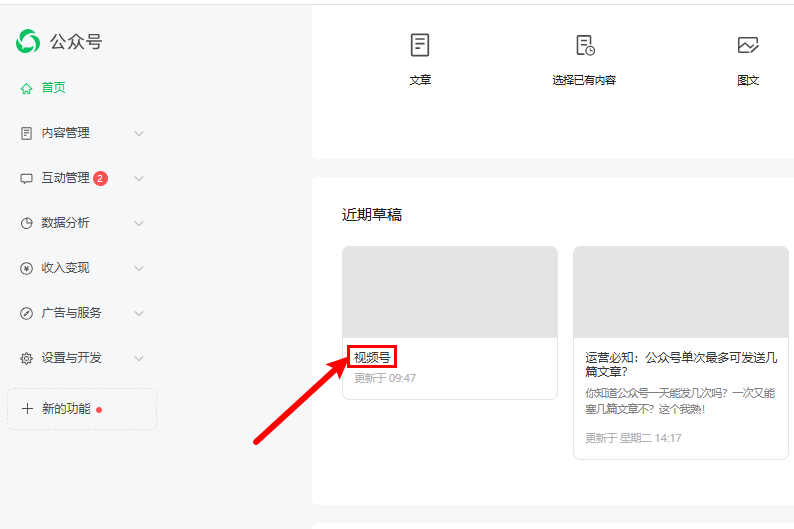Click the 首页 home icon
Viewport: 794px width, 529px height.
(x=27, y=88)
